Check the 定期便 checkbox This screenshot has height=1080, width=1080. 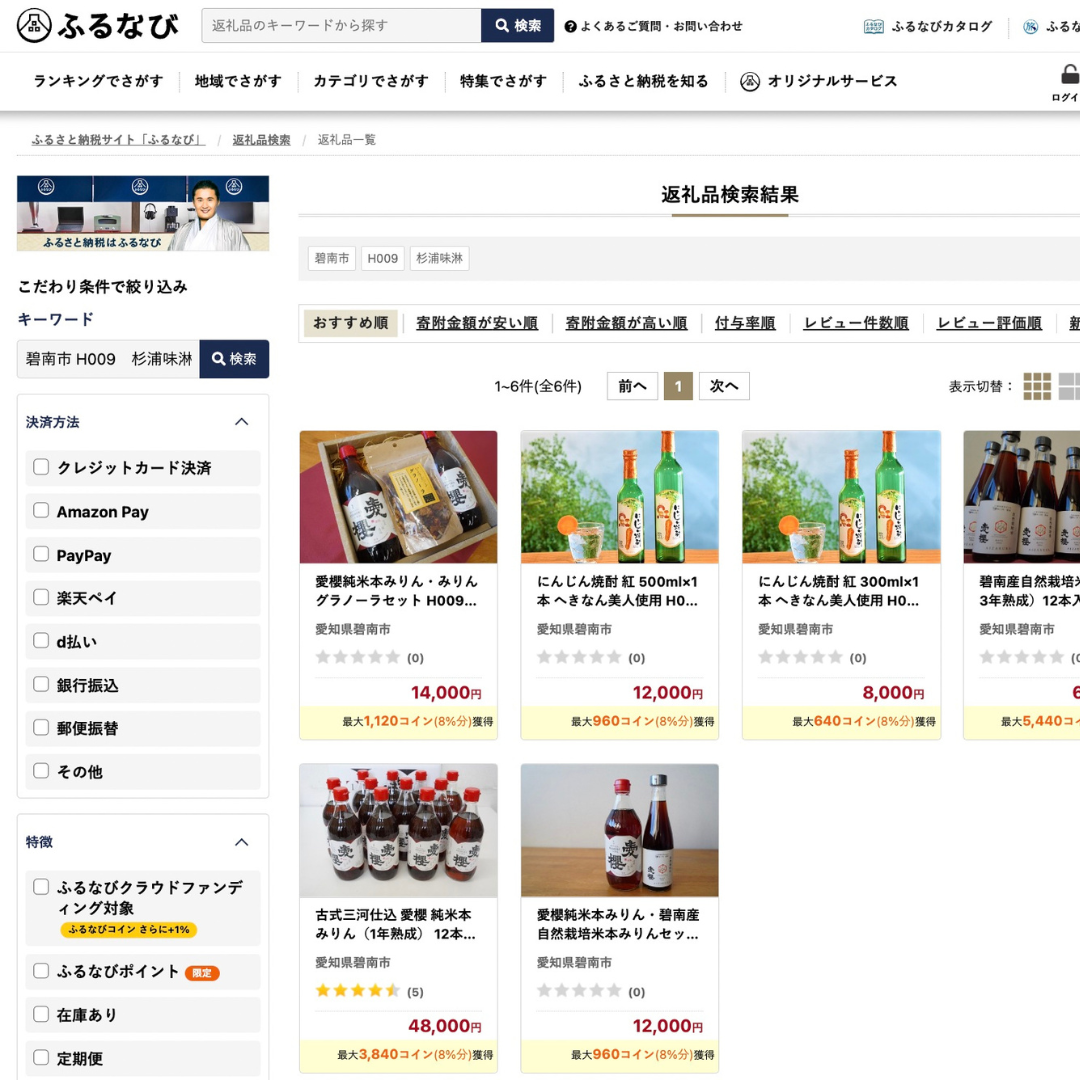coord(41,1057)
